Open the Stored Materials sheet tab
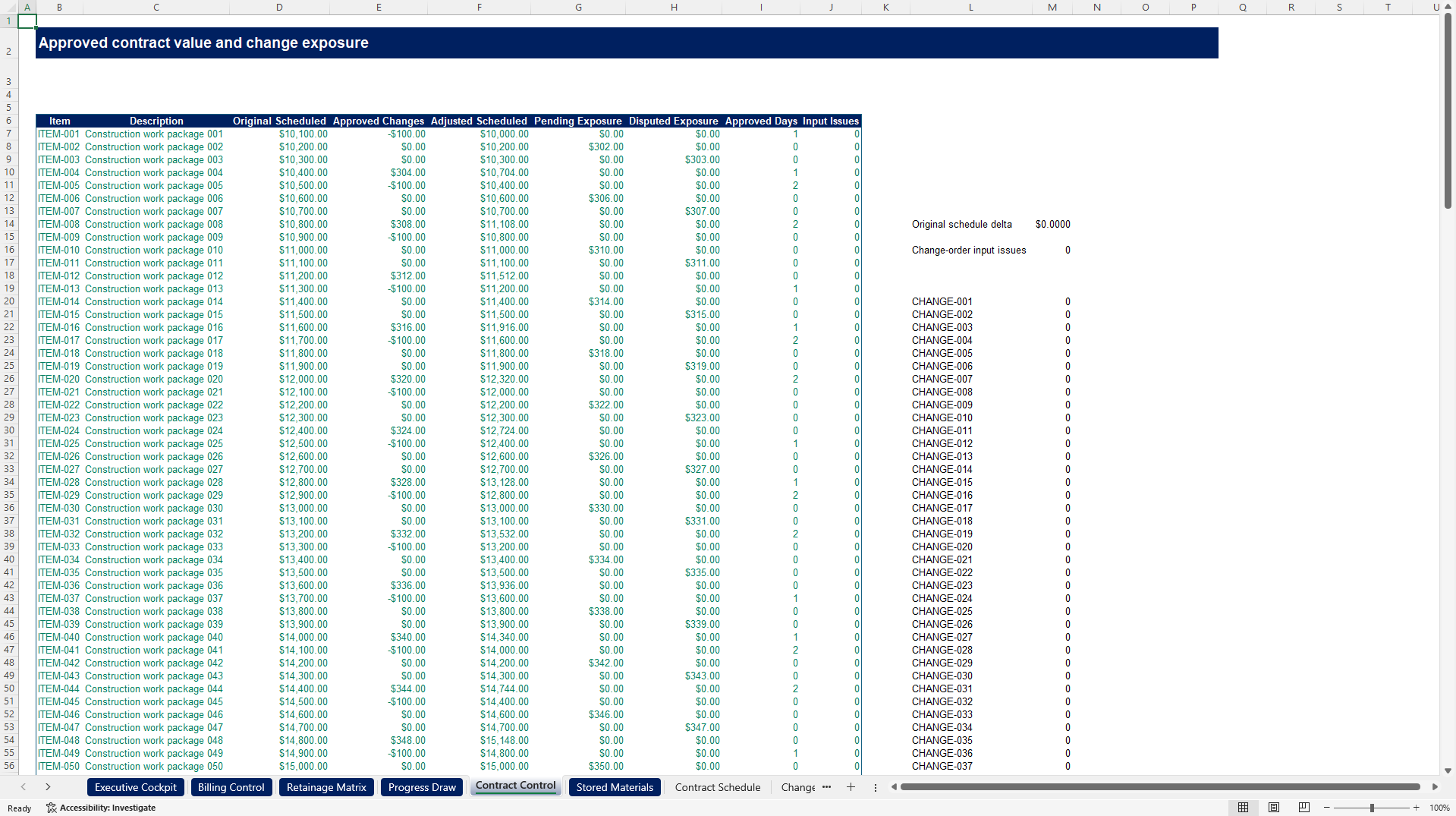 (615, 787)
